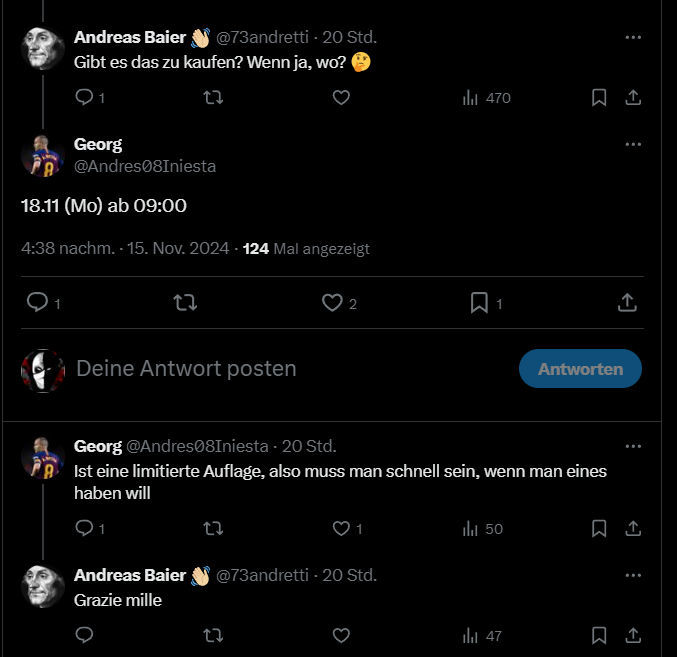The height and width of the screenshot is (657, 677).
Task: Open the post timestamp "4:38 nachm. · 15. Nov. 2024"
Action: (125, 248)
